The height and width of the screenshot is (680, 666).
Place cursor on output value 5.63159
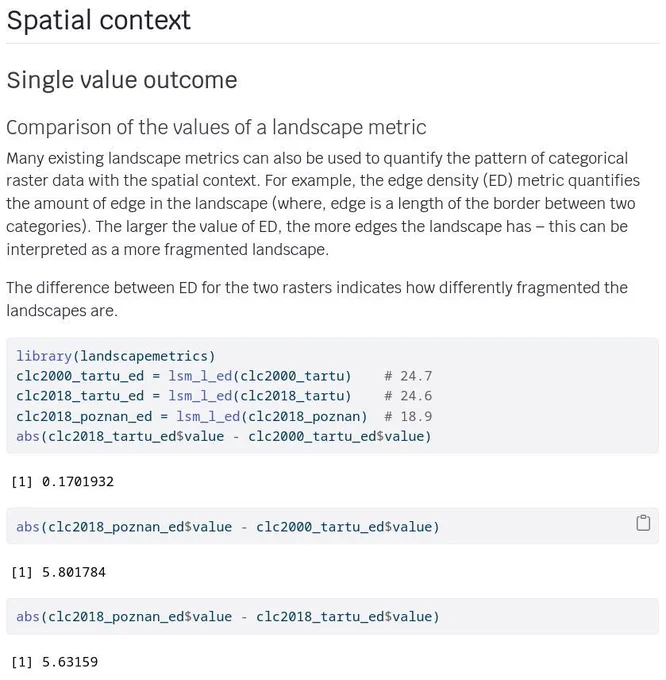point(70,662)
